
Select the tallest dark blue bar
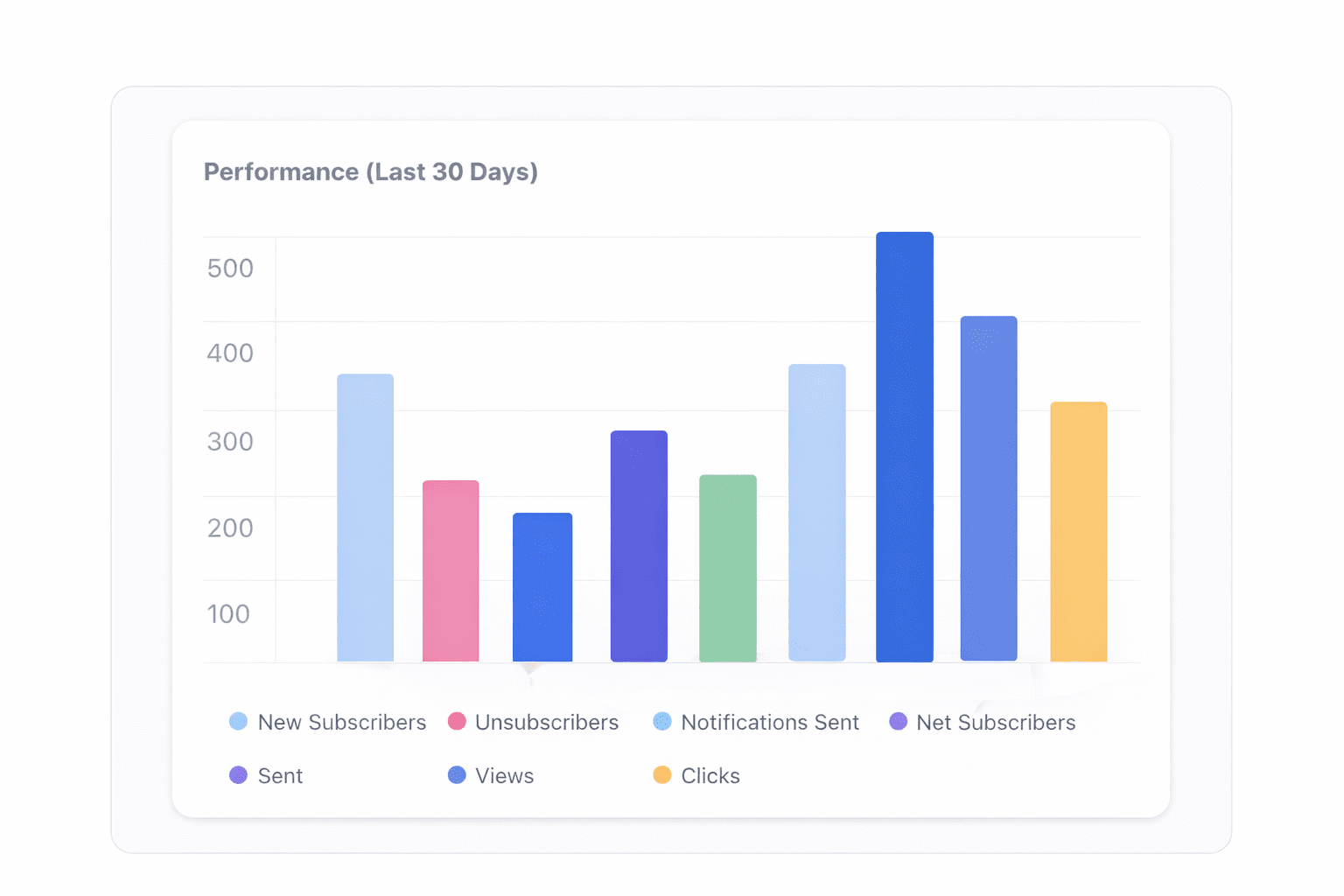click(905, 447)
